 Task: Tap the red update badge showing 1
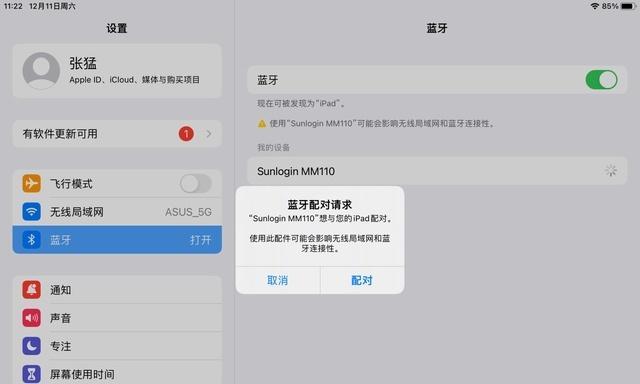tap(186, 133)
